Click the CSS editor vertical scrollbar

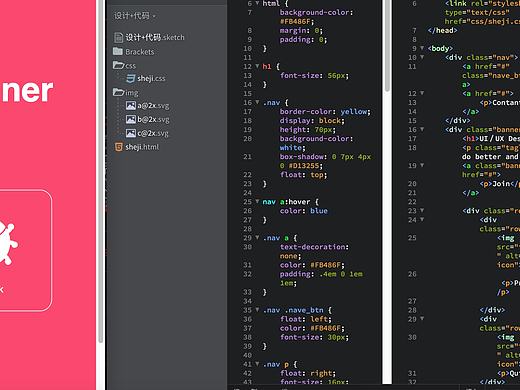click(x=387, y=45)
